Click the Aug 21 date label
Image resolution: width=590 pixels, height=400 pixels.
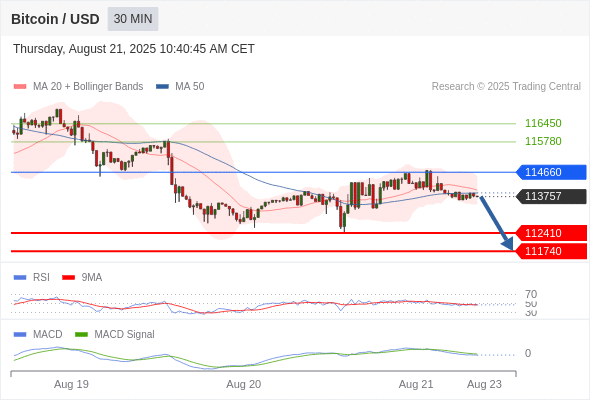416,384
